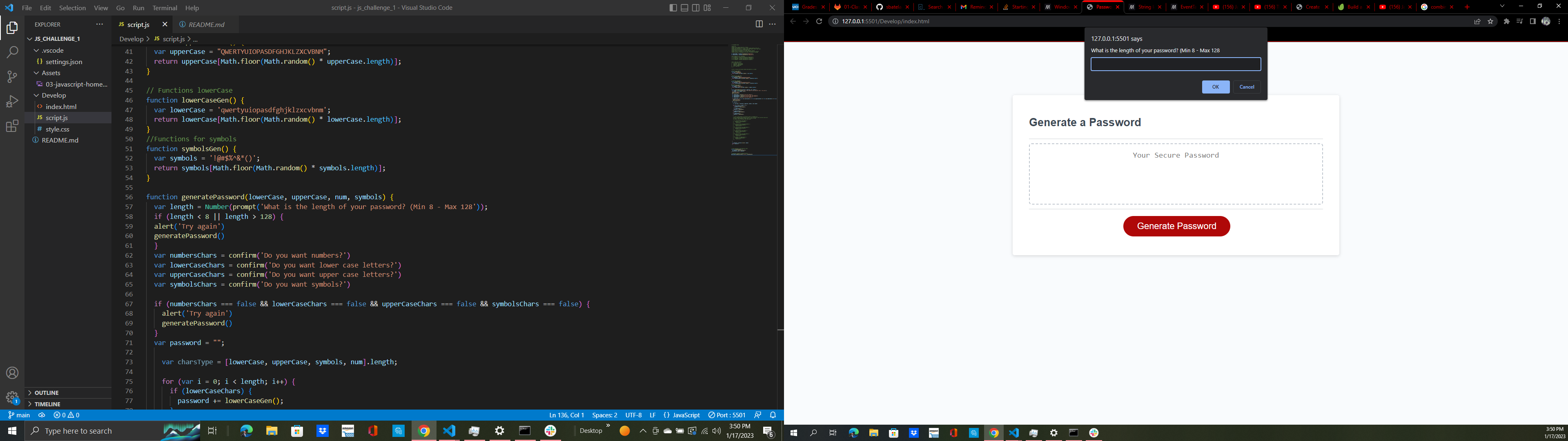Toggle the Secondary Side Bar layout icon
The width and height of the screenshot is (1568, 441).
[x=696, y=8]
